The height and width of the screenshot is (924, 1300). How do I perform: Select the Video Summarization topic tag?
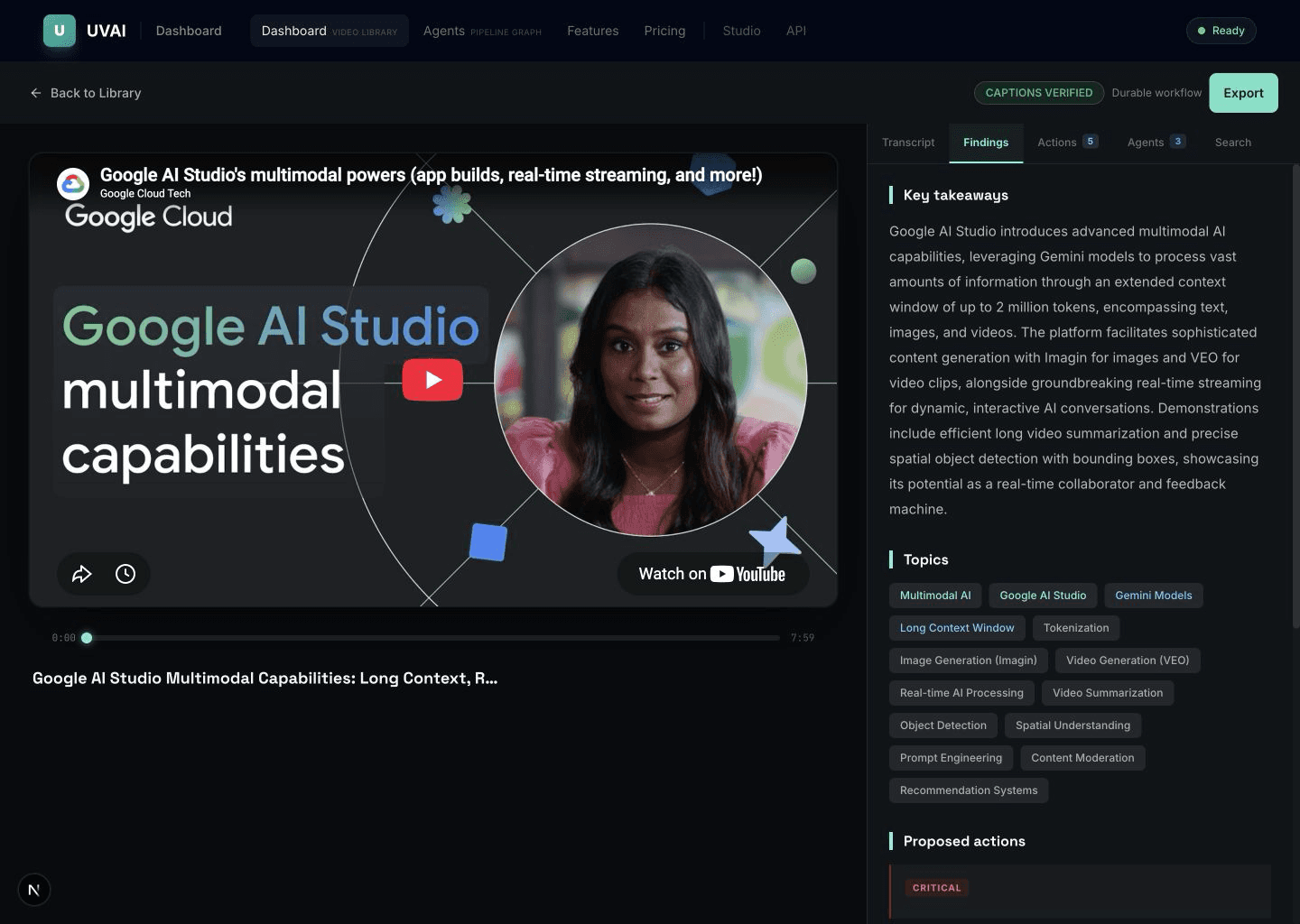coord(1108,693)
